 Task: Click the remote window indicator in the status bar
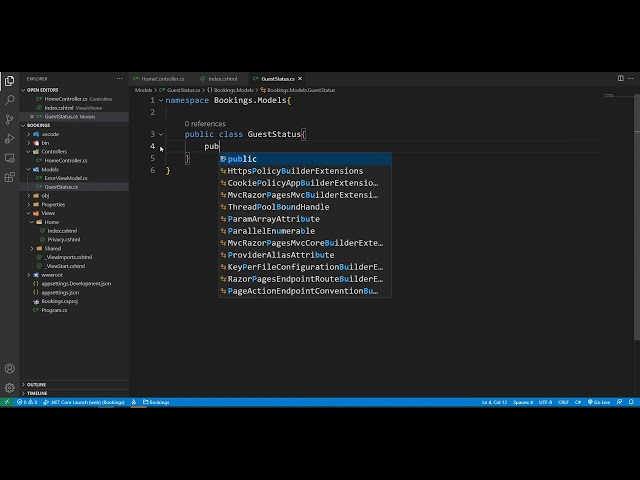point(7,402)
